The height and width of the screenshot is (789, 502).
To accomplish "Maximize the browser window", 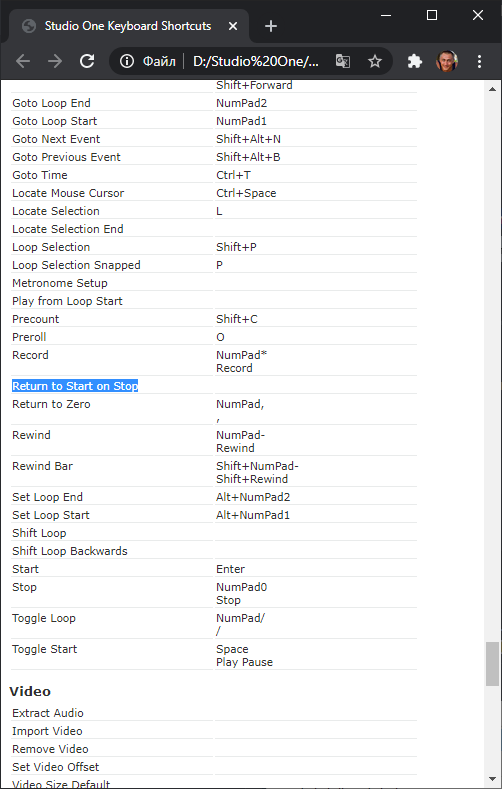I will tap(432, 15).
